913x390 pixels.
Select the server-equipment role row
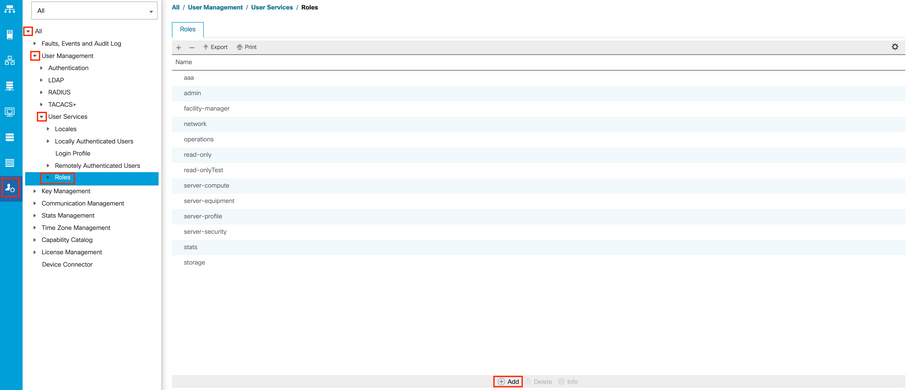(539, 201)
